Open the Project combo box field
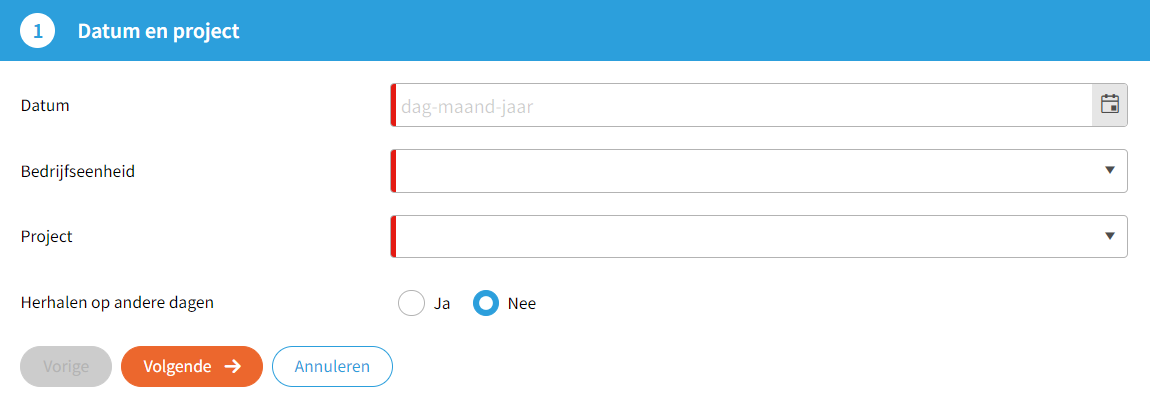The height and width of the screenshot is (403, 1150). pos(742,236)
